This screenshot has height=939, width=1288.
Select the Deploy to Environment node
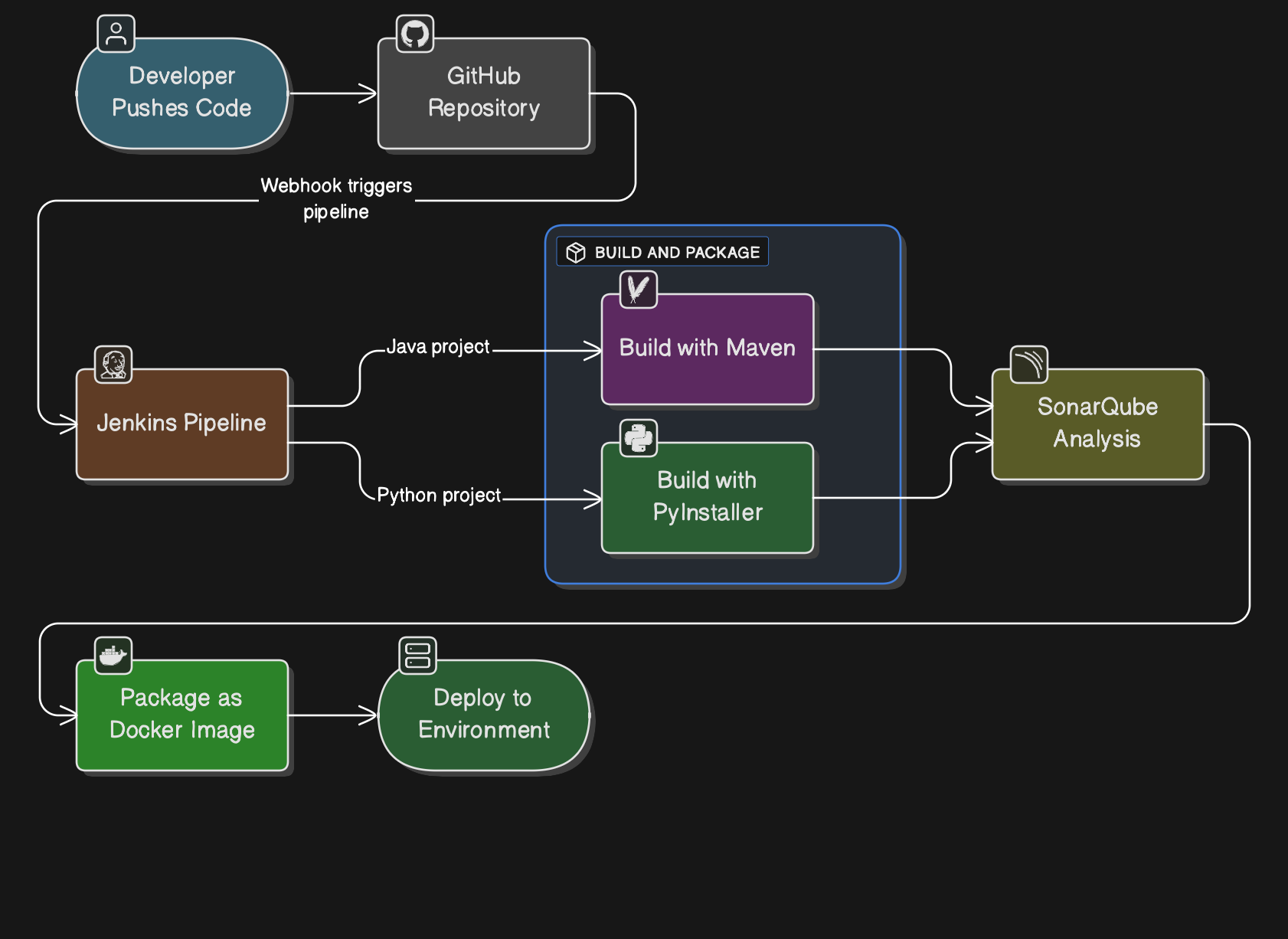[484, 715]
